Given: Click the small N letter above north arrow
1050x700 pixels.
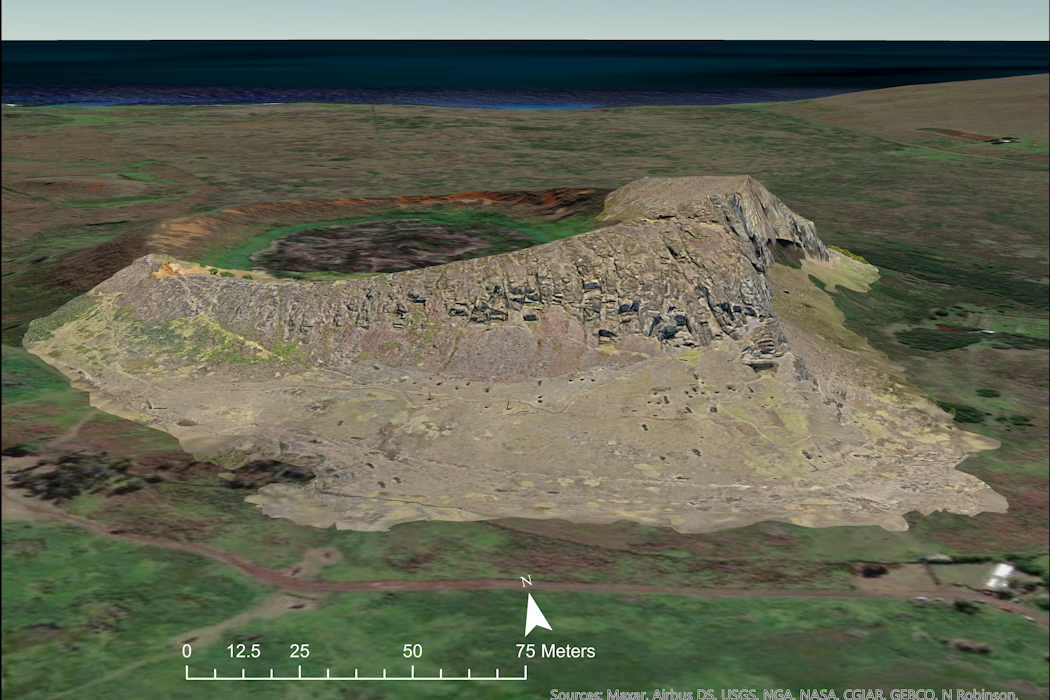Looking at the screenshot, I should point(526,582).
